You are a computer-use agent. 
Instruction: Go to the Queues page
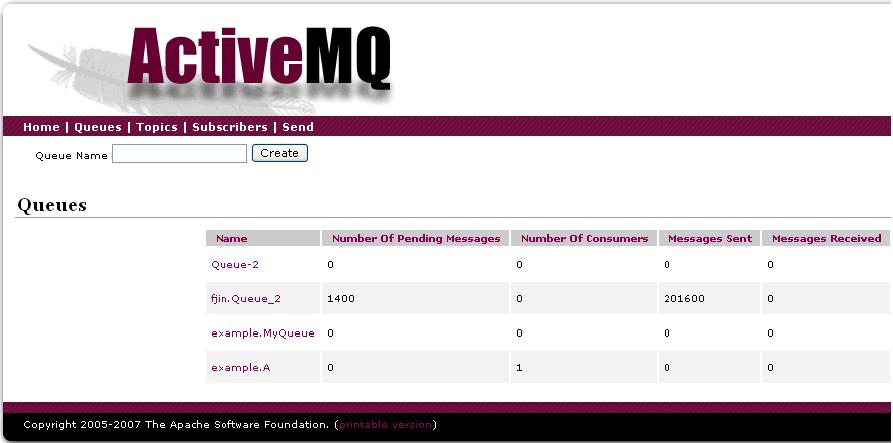[97, 127]
